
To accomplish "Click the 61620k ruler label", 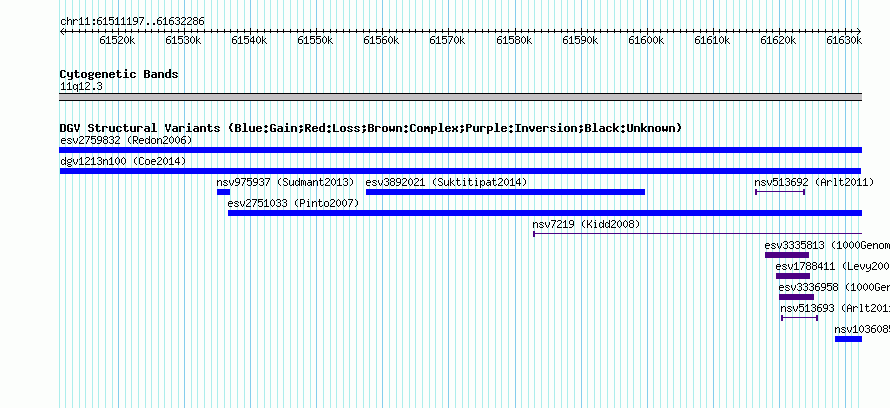I will [779, 40].
